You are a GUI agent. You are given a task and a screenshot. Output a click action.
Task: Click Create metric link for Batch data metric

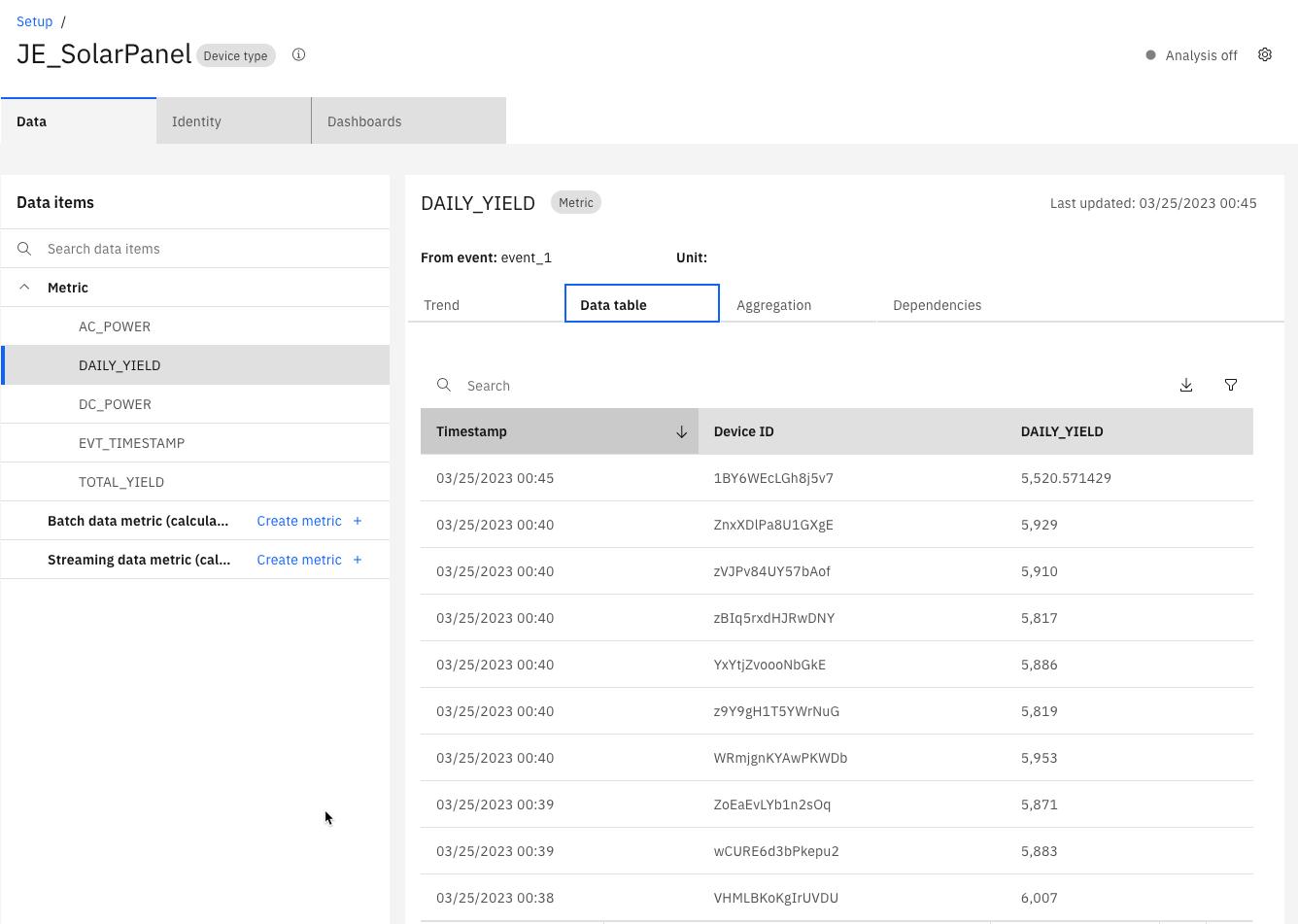click(299, 521)
